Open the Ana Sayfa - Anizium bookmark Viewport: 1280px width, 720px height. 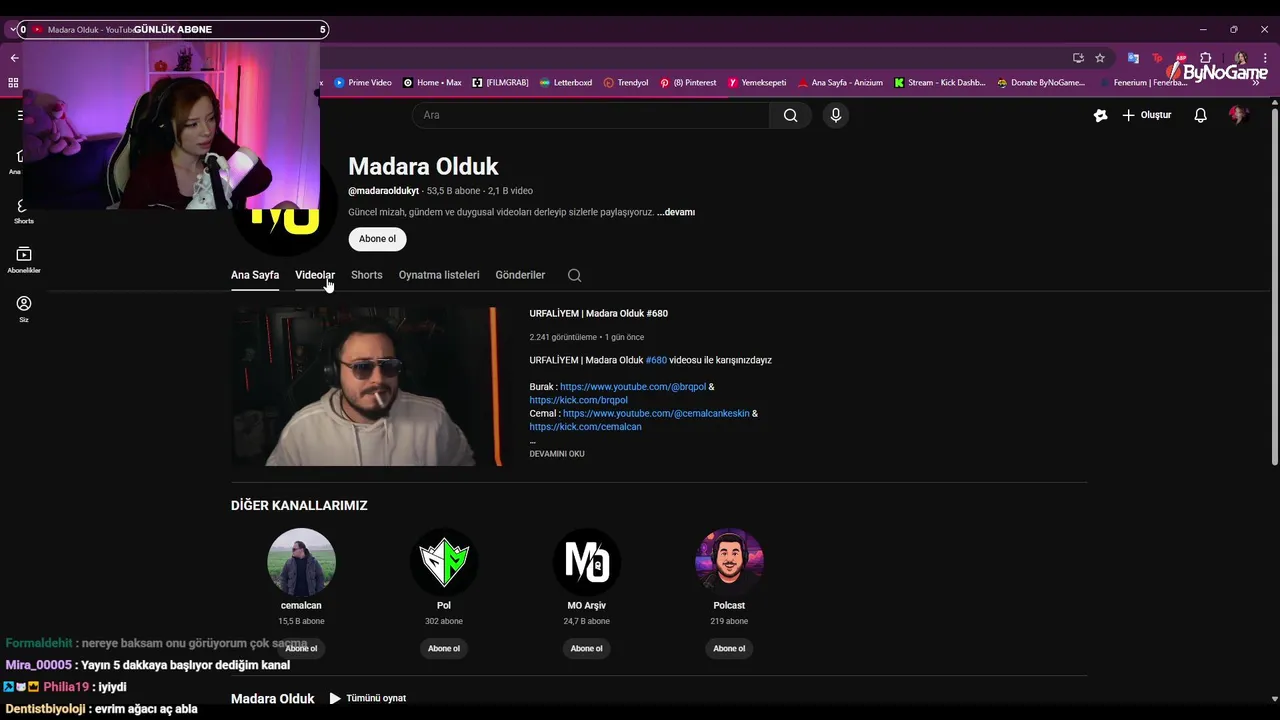coord(840,83)
